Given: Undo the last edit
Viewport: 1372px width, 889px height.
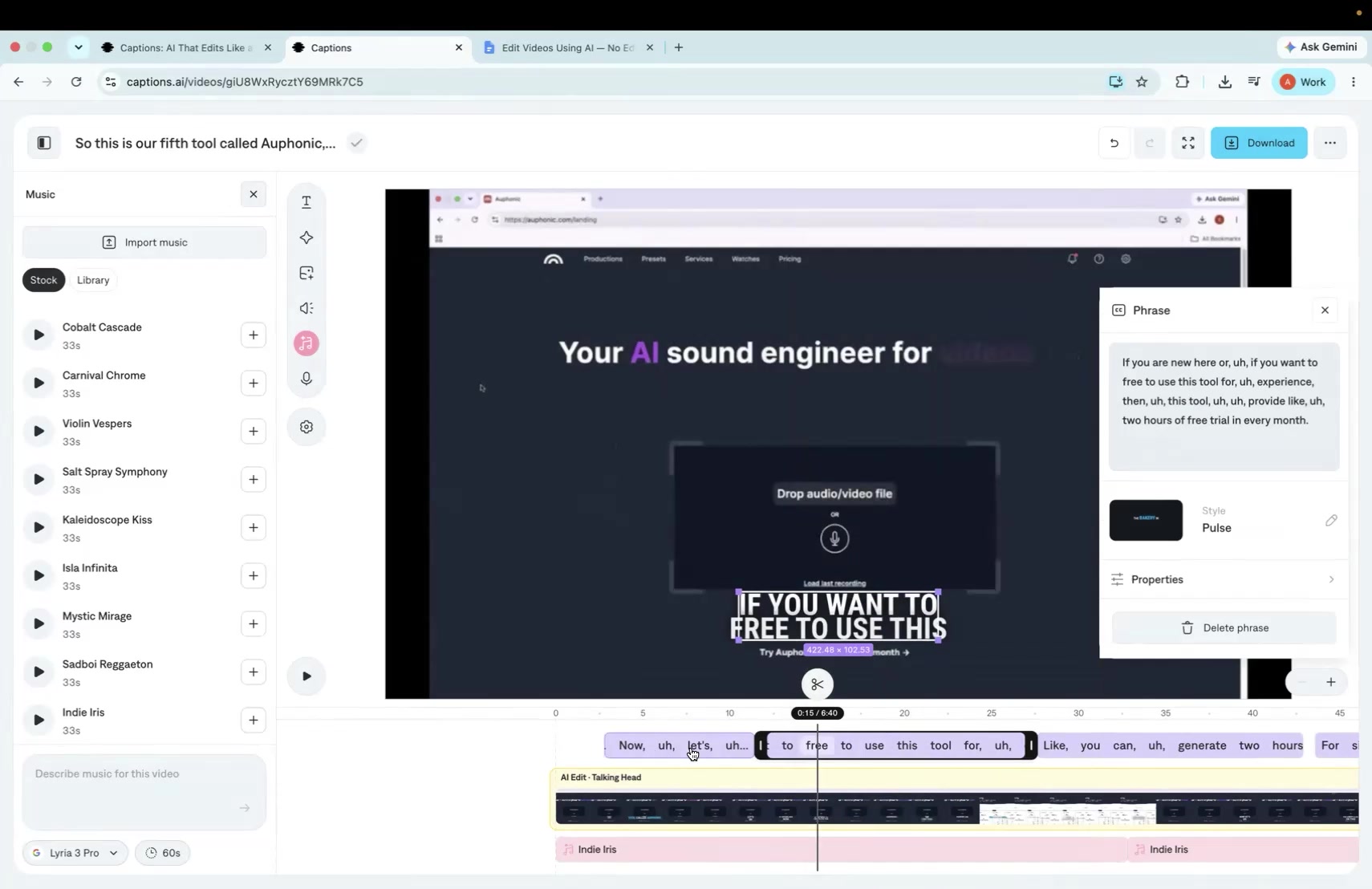Looking at the screenshot, I should click(x=1114, y=143).
